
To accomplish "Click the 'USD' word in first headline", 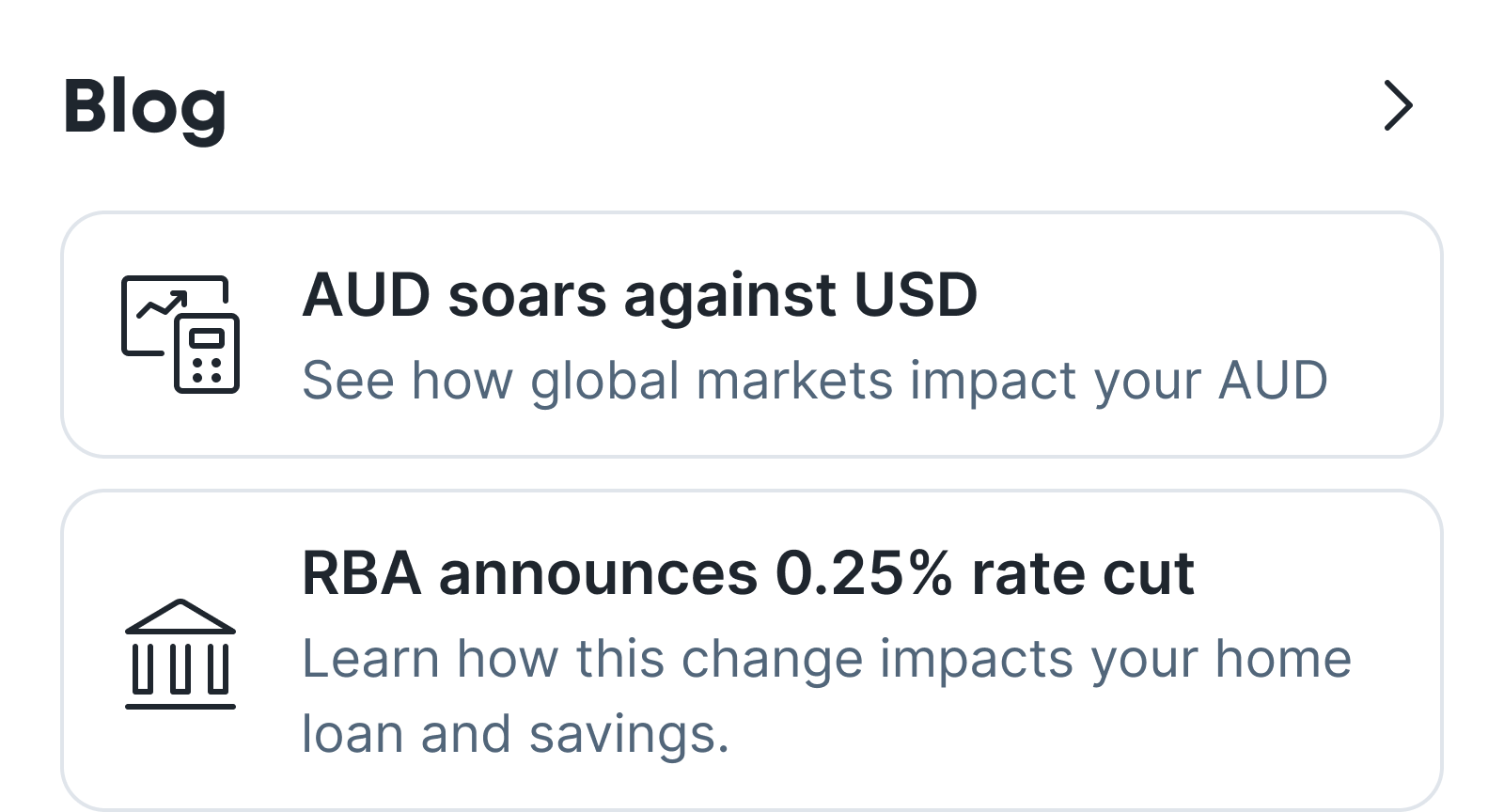I will (915, 295).
